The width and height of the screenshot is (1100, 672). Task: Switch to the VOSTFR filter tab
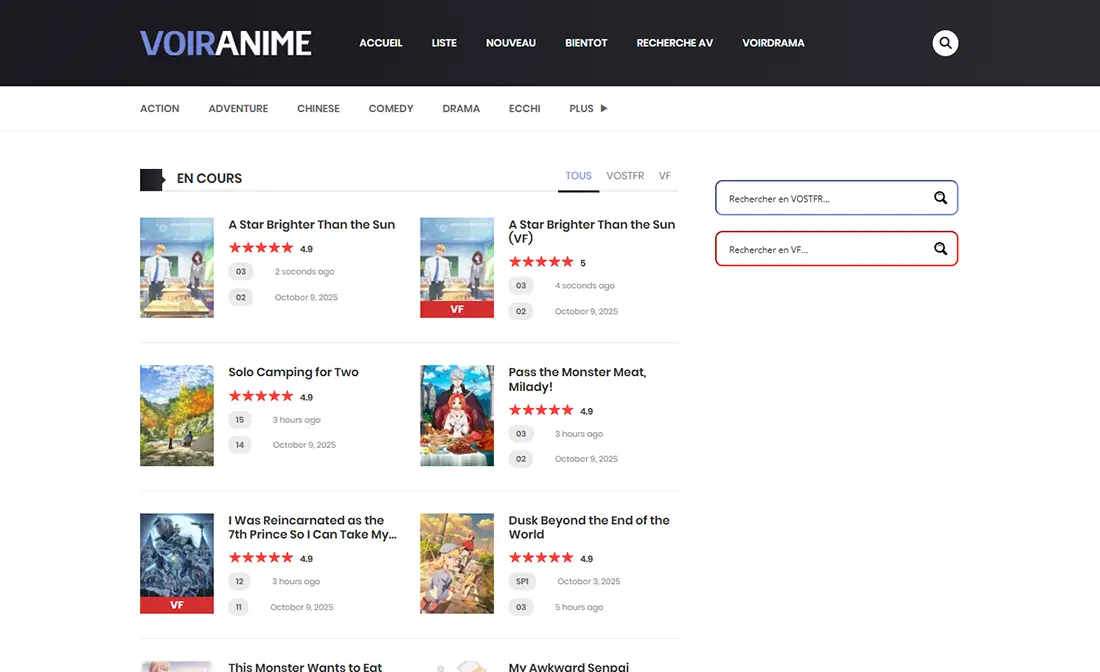point(624,175)
